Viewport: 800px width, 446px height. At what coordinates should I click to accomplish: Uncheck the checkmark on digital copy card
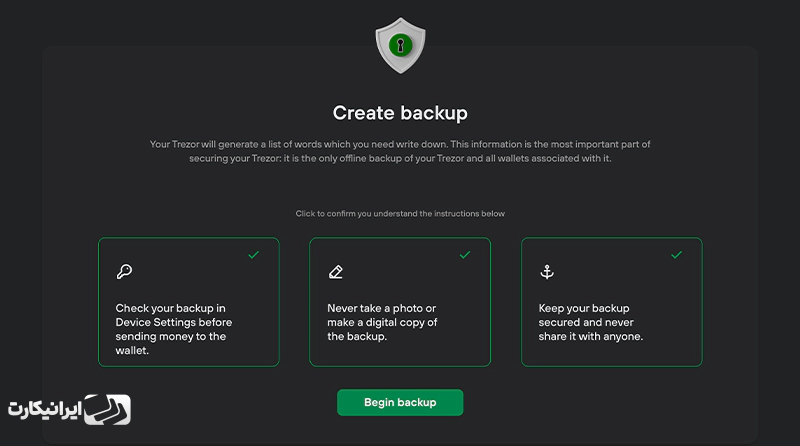click(x=465, y=255)
